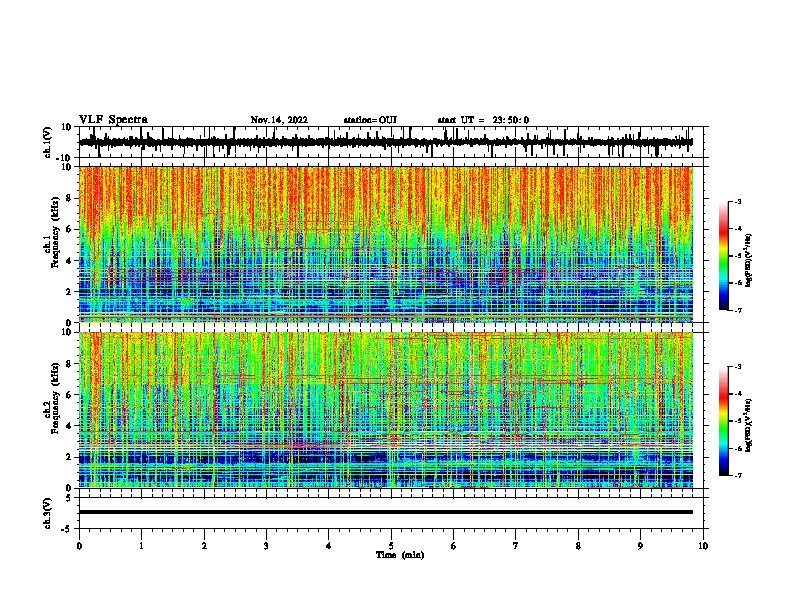Click the ch.1 frequency spectrogram plot

click(385, 244)
